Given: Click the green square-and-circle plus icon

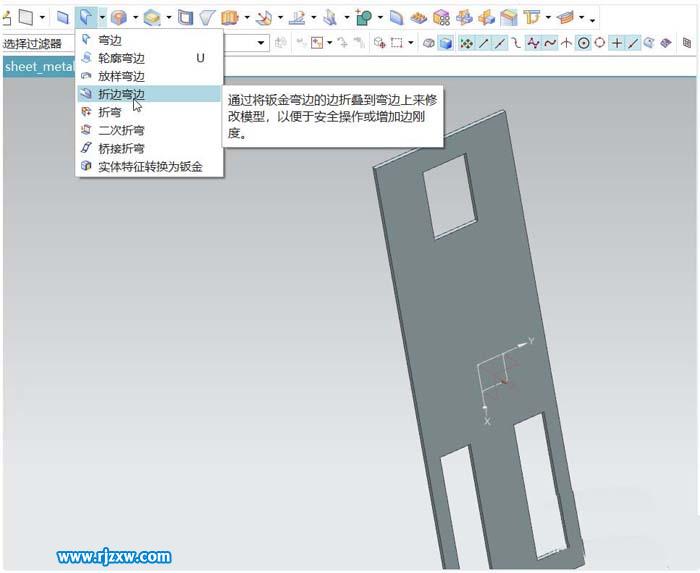Looking at the screenshot, I should click(x=364, y=18).
